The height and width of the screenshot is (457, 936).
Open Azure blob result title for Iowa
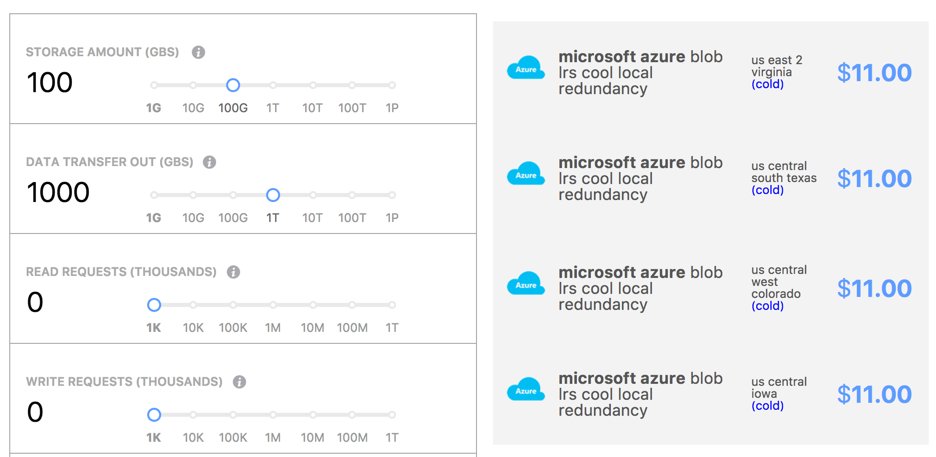tap(641, 394)
